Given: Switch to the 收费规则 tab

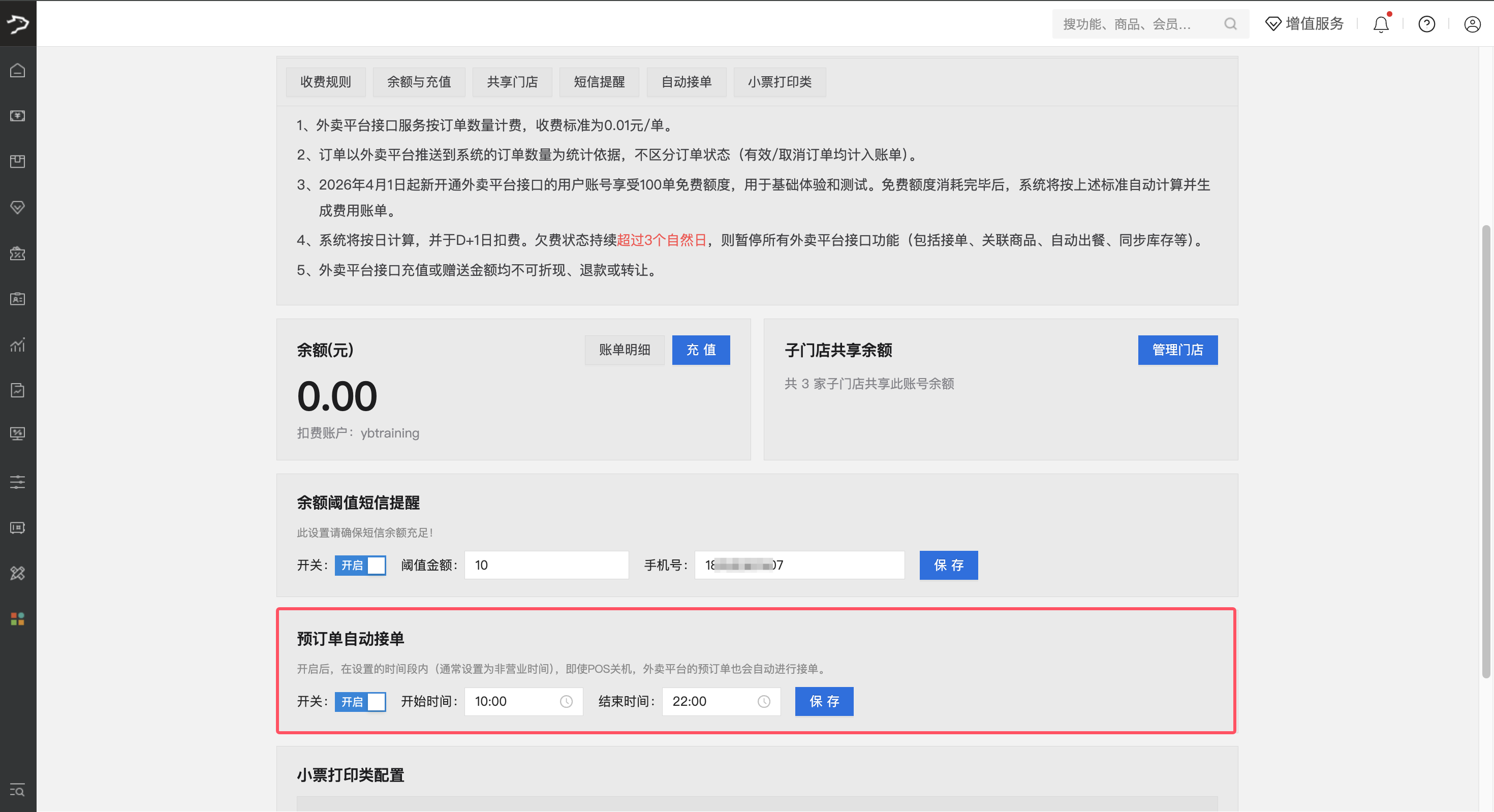Looking at the screenshot, I should pos(325,82).
